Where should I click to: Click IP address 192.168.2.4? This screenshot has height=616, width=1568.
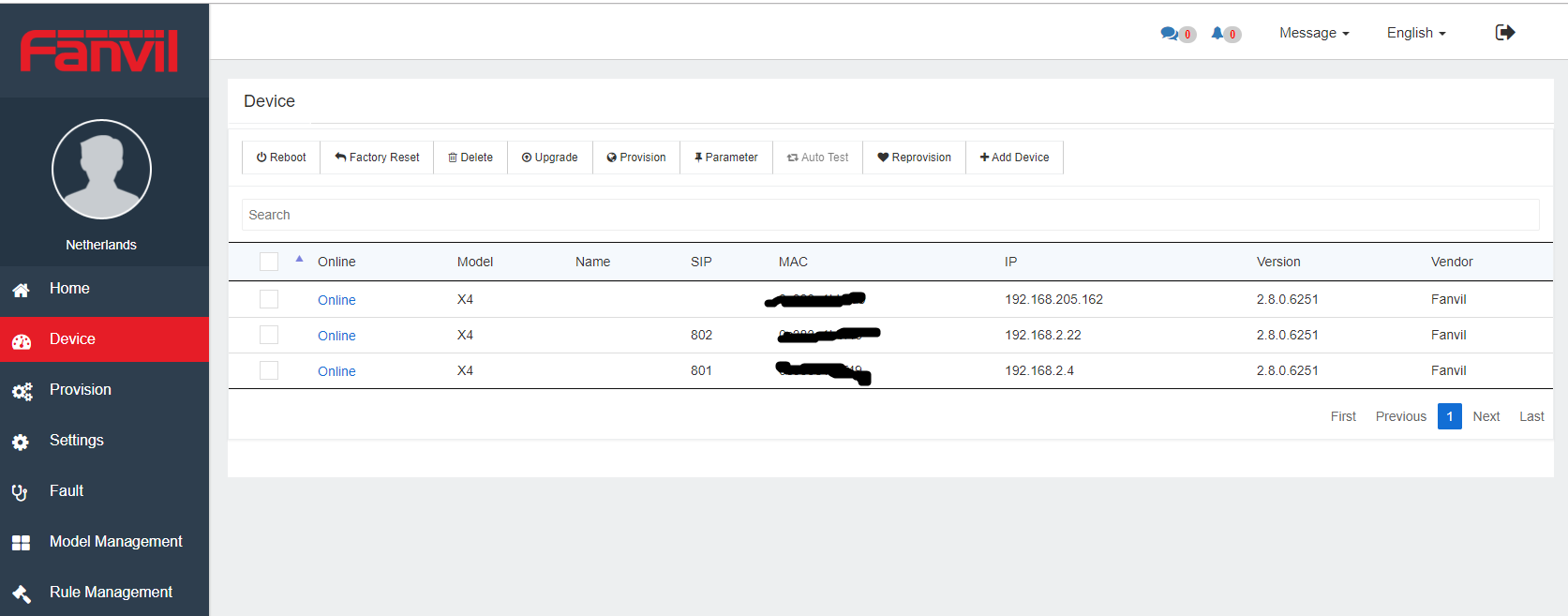pos(1039,370)
